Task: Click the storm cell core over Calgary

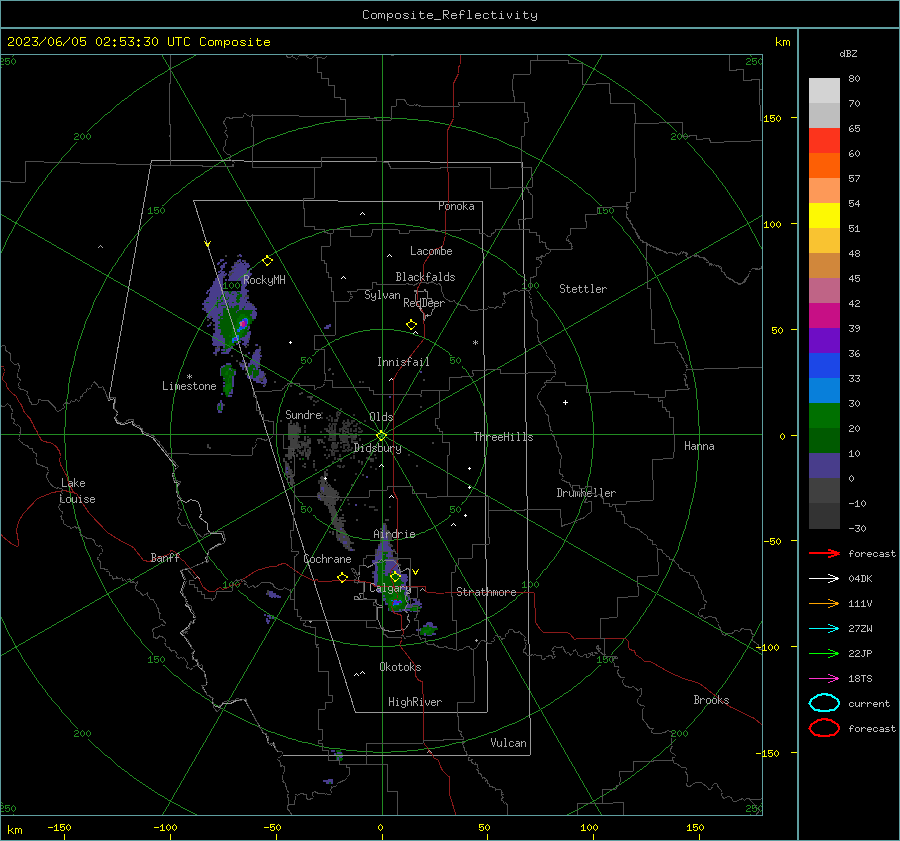Action: coord(396,602)
